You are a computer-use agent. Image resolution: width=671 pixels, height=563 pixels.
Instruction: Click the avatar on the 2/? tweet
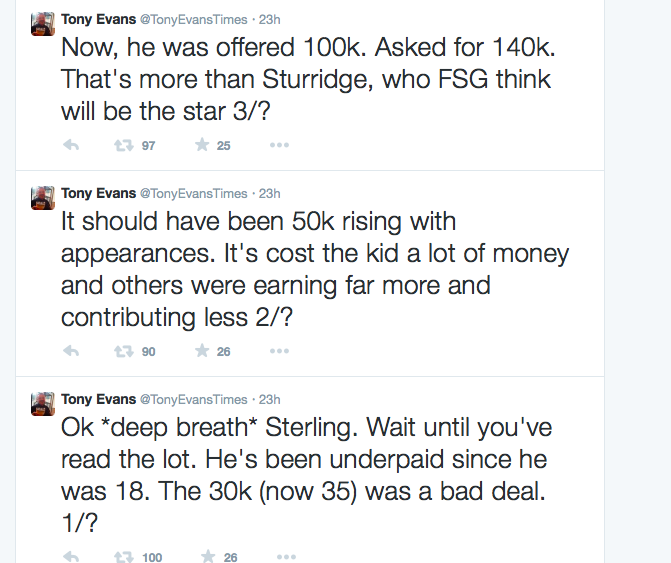pyautogui.click(x=42, y=197)
